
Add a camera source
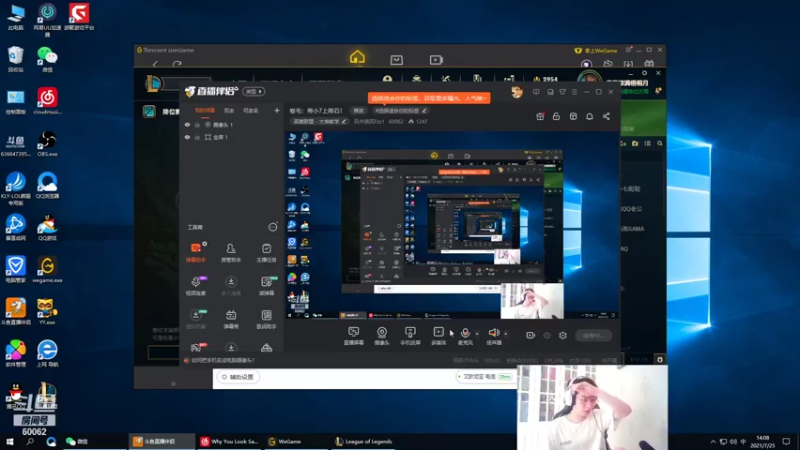382,336
